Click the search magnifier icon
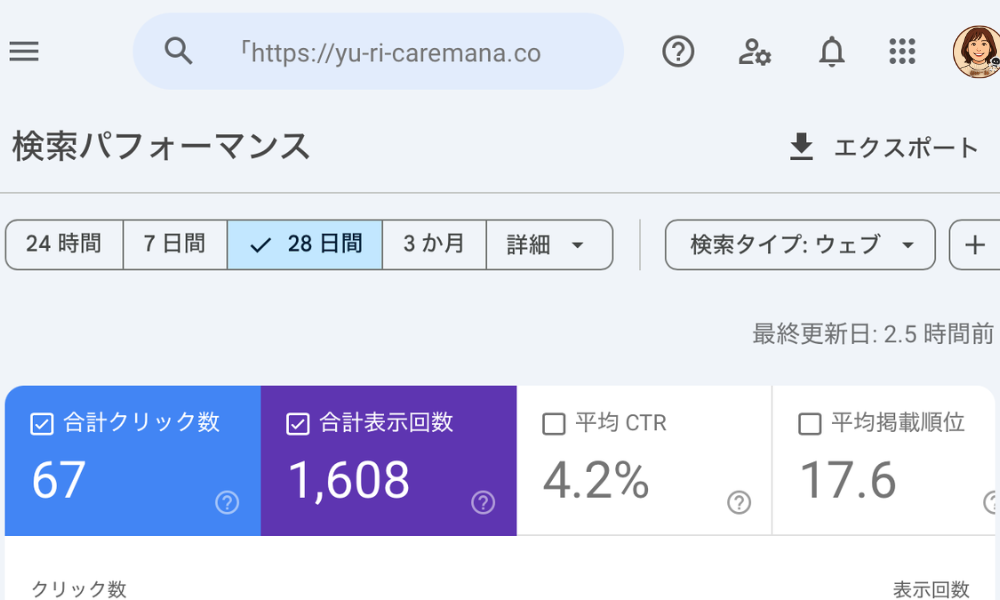1000x600 pixels. (178, 51)
